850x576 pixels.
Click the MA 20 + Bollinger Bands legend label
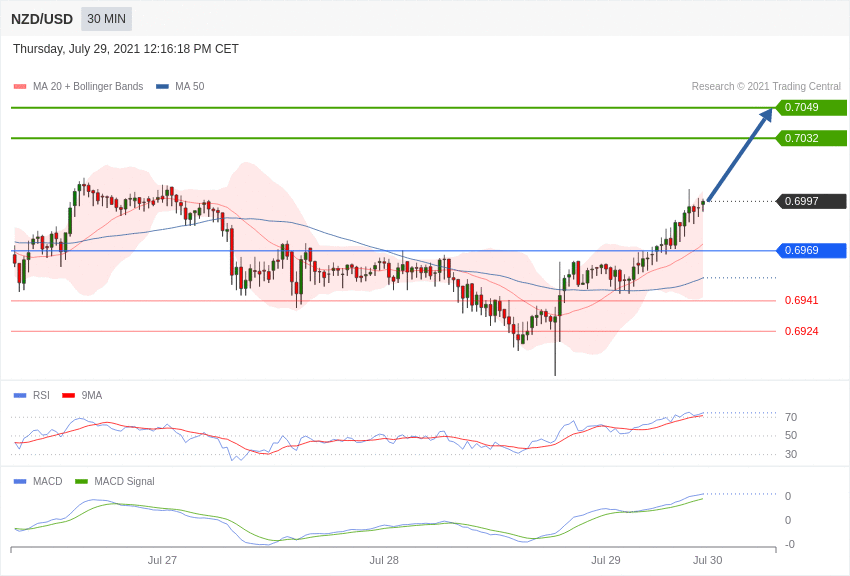click(x=88, y=86)
